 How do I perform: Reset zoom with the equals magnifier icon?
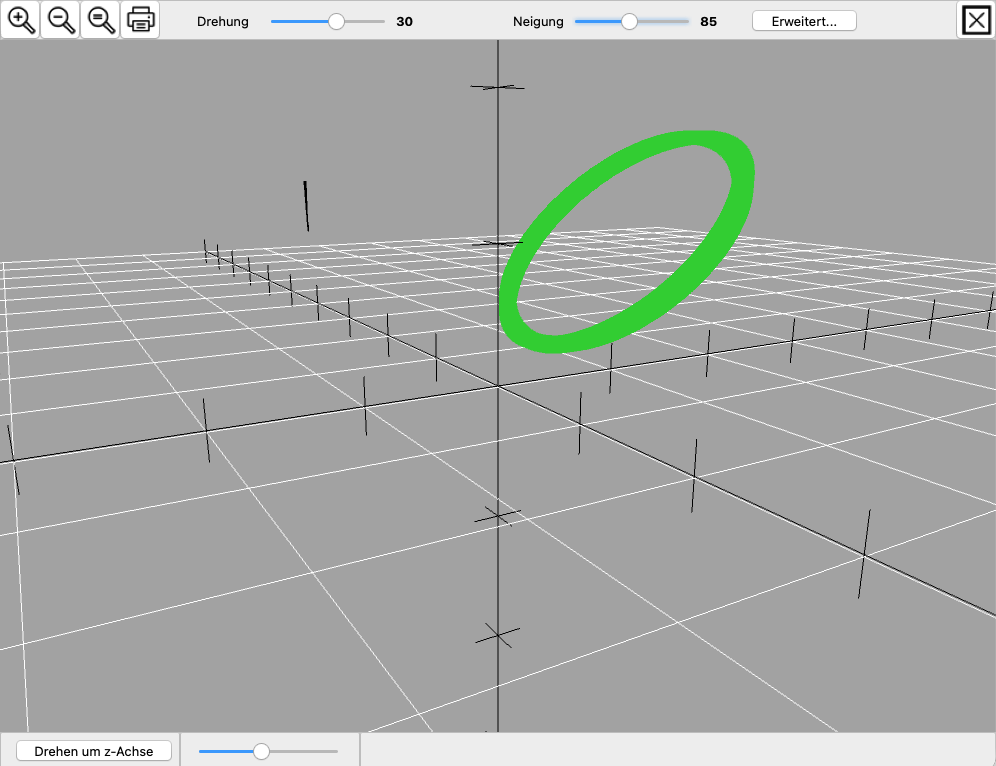100,19
